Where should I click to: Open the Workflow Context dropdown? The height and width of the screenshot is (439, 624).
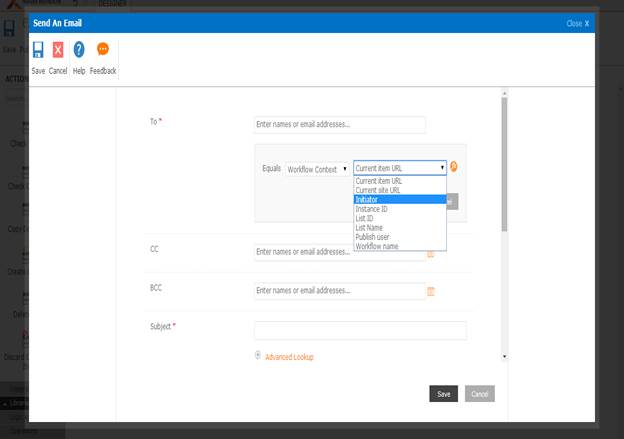point(317,169)
